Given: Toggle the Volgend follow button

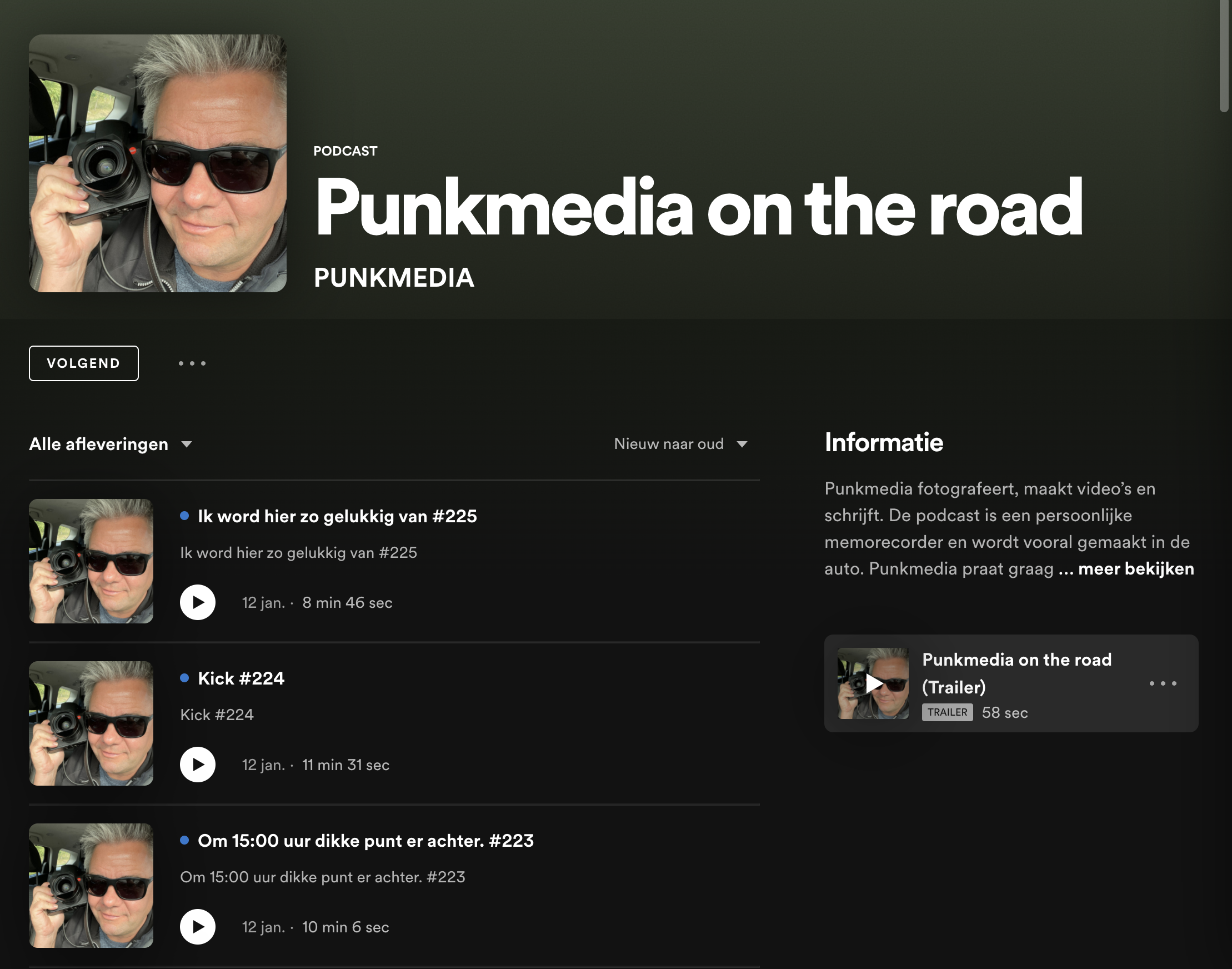Looking at the screenshot, I should pyautogui.click(x=84, y=363).
